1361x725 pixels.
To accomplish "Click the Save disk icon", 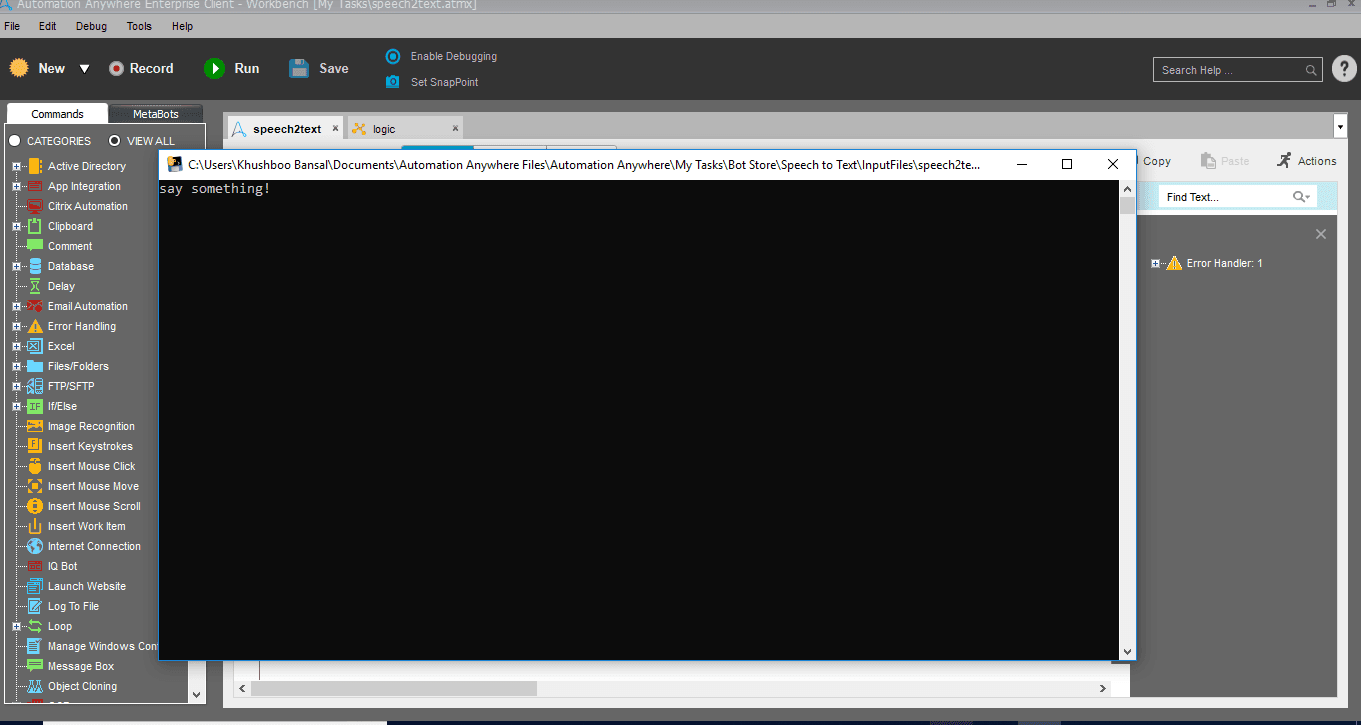I will tap(299, 68).
